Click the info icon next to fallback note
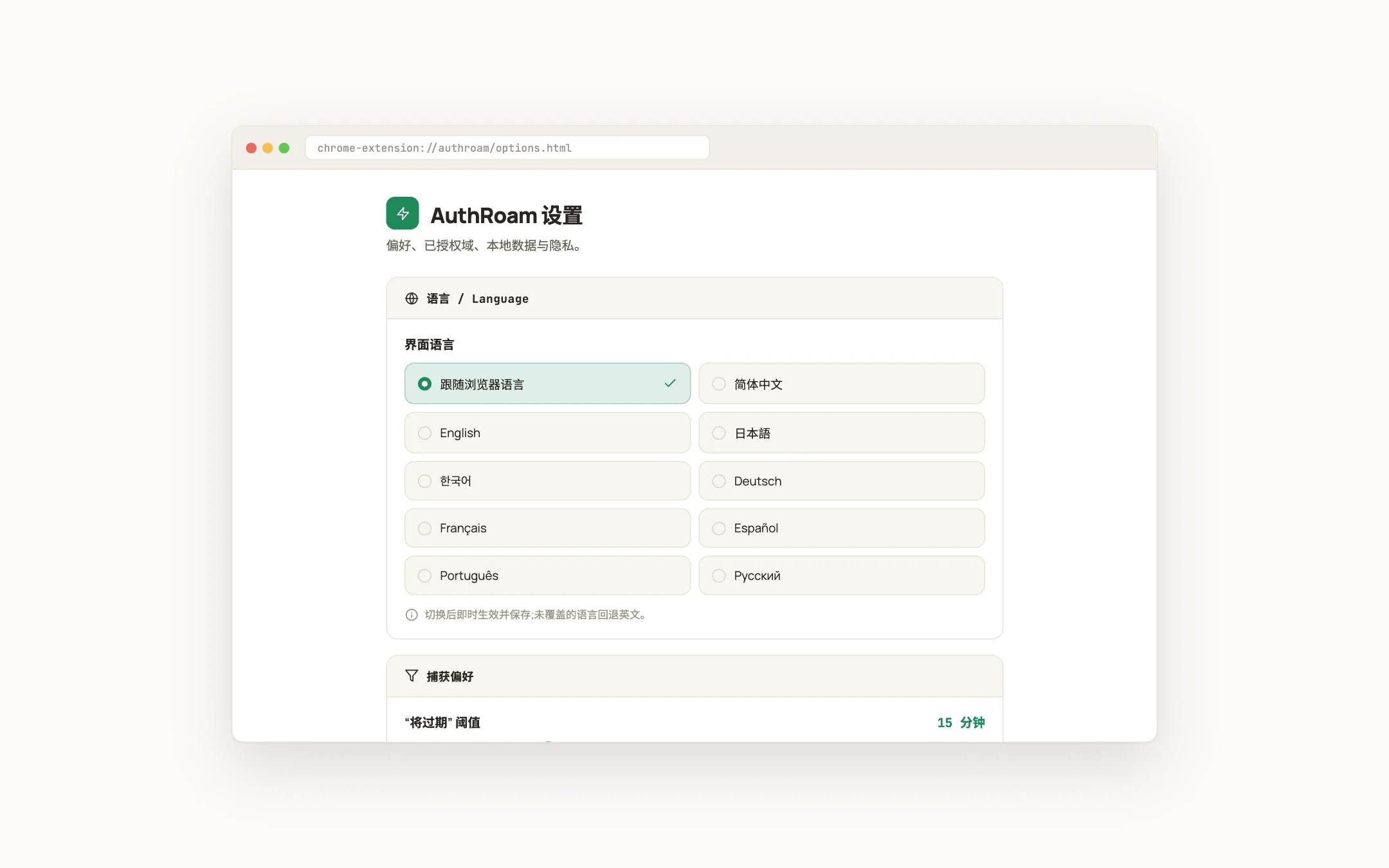The image size is (1389, 868). pos(412,615)
